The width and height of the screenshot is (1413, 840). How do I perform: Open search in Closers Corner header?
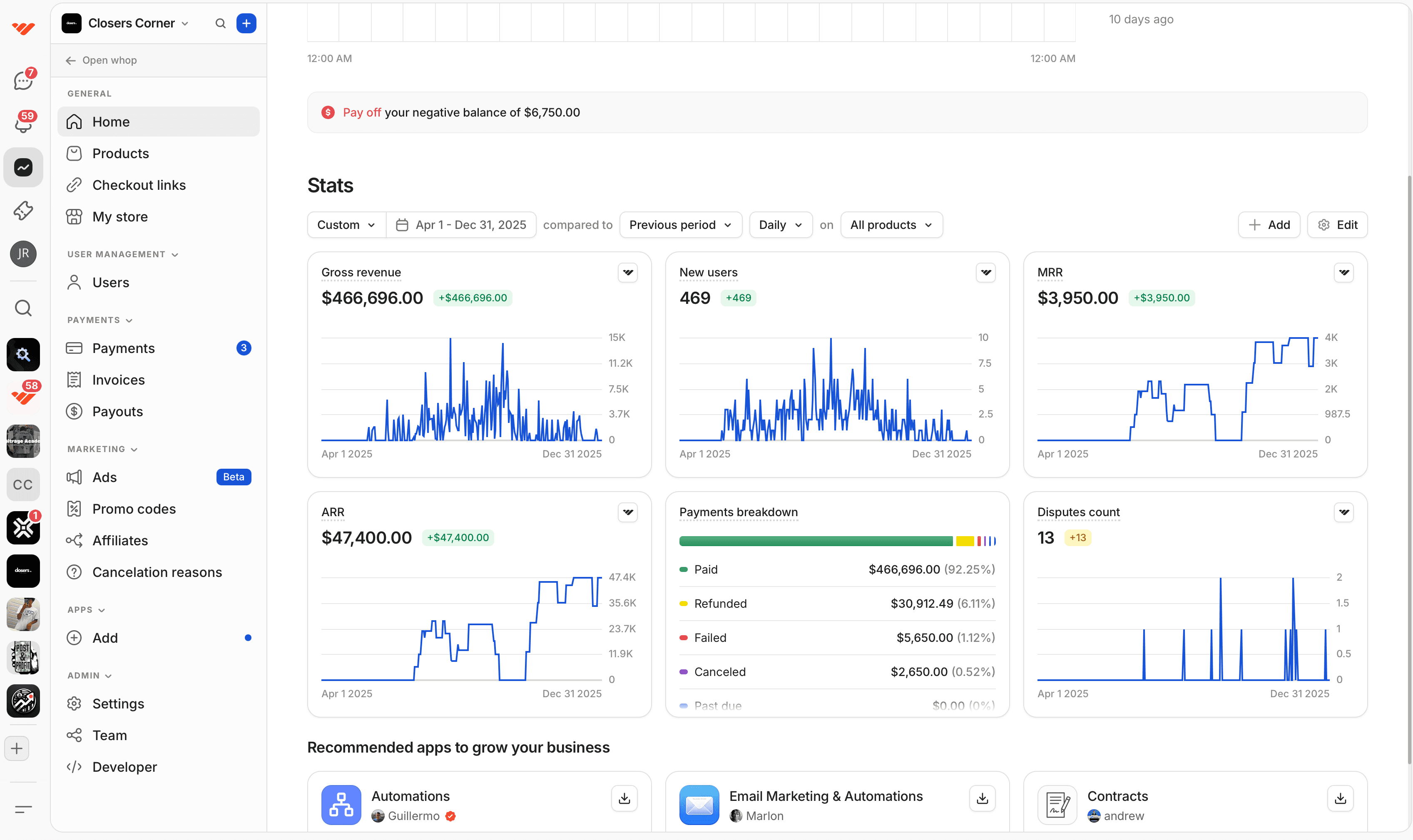tap(220, 23)
